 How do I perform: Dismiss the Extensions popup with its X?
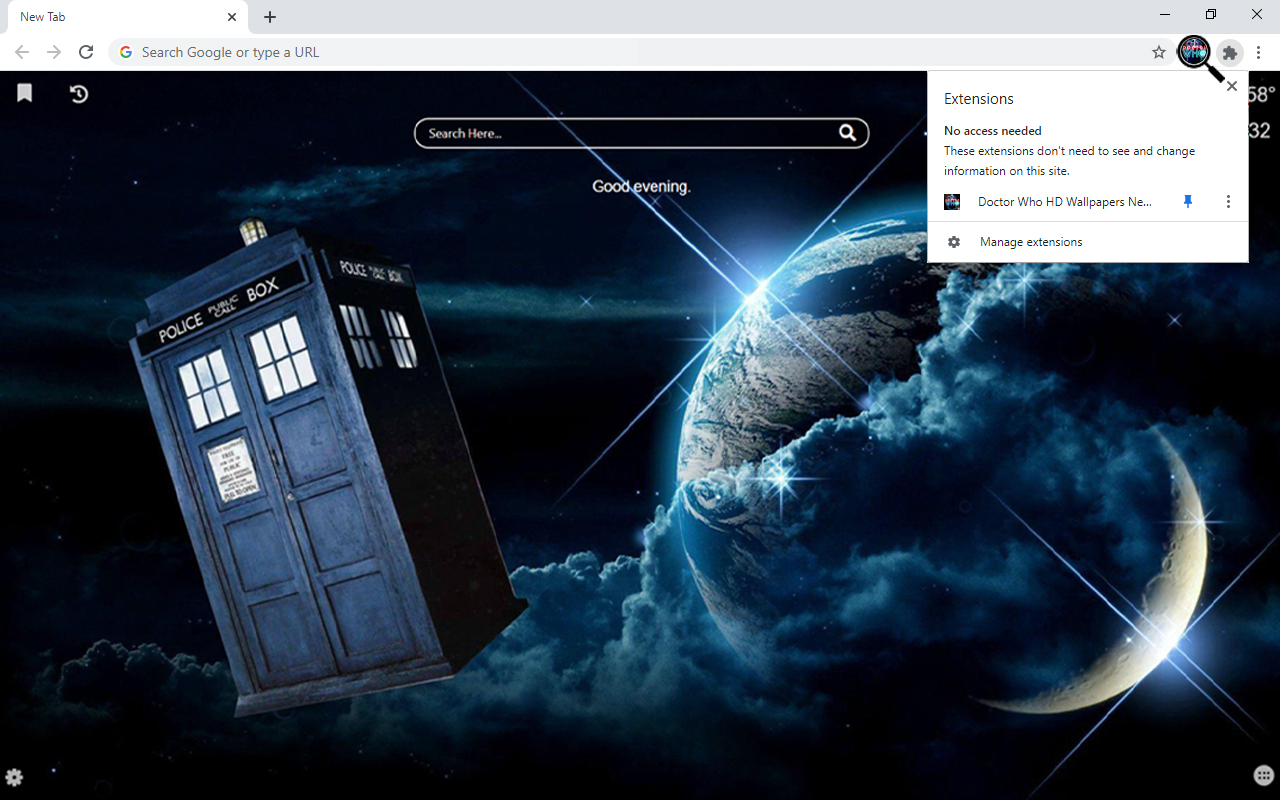tap(1231, 86)
